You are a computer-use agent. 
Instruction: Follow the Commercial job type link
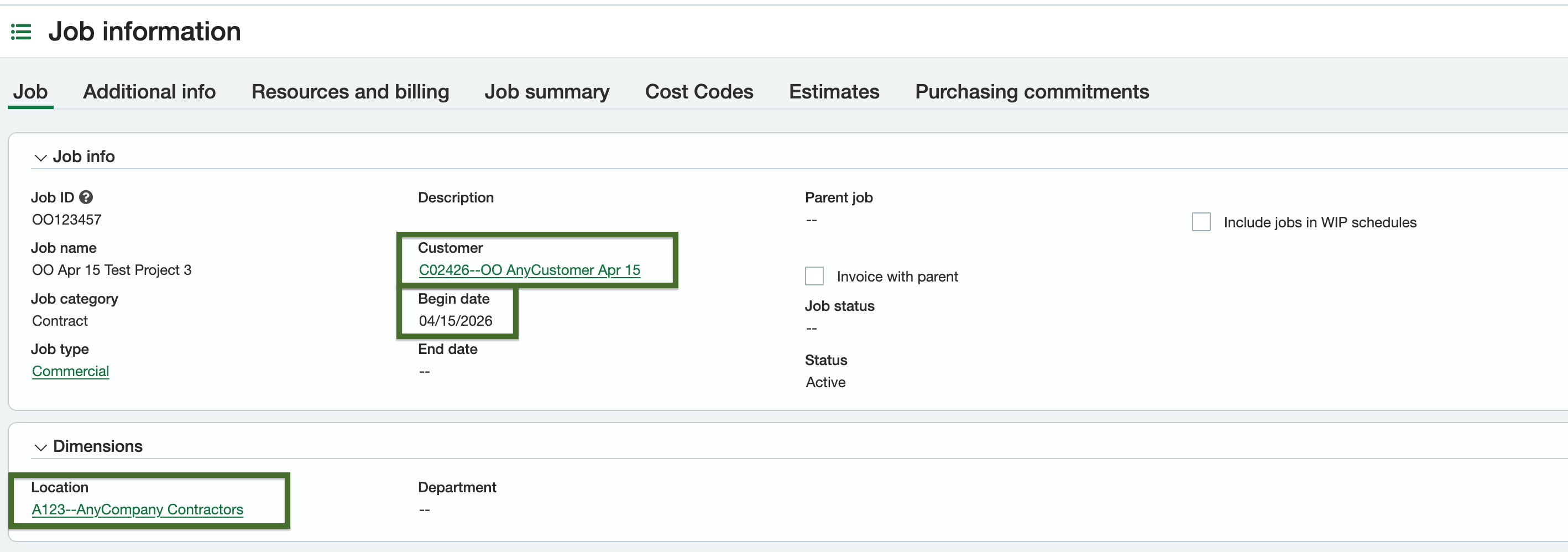coord(71,371)
